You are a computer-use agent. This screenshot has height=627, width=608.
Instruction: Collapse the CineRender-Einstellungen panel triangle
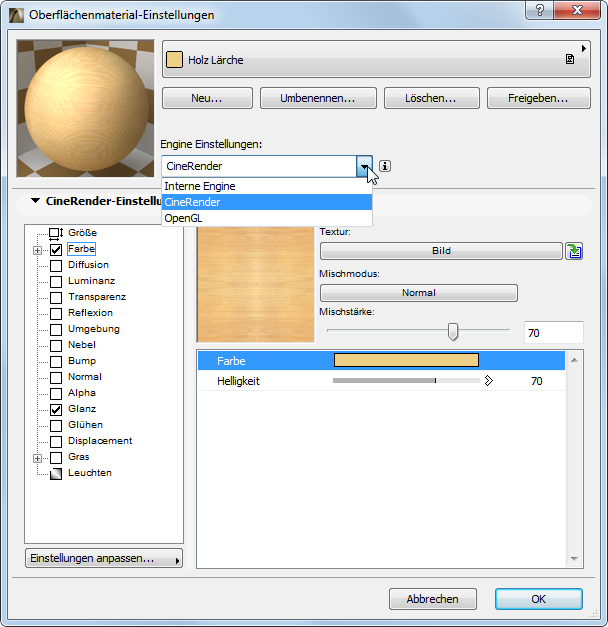pyautogui.click(x=36, y=200)
